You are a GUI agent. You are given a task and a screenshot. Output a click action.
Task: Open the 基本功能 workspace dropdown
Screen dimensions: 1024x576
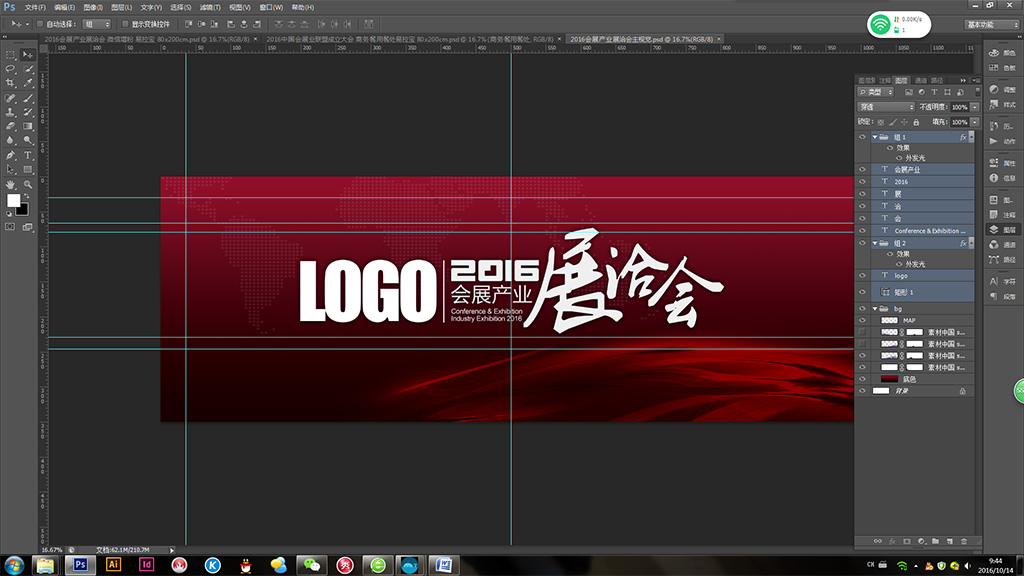tap(991, 25)
